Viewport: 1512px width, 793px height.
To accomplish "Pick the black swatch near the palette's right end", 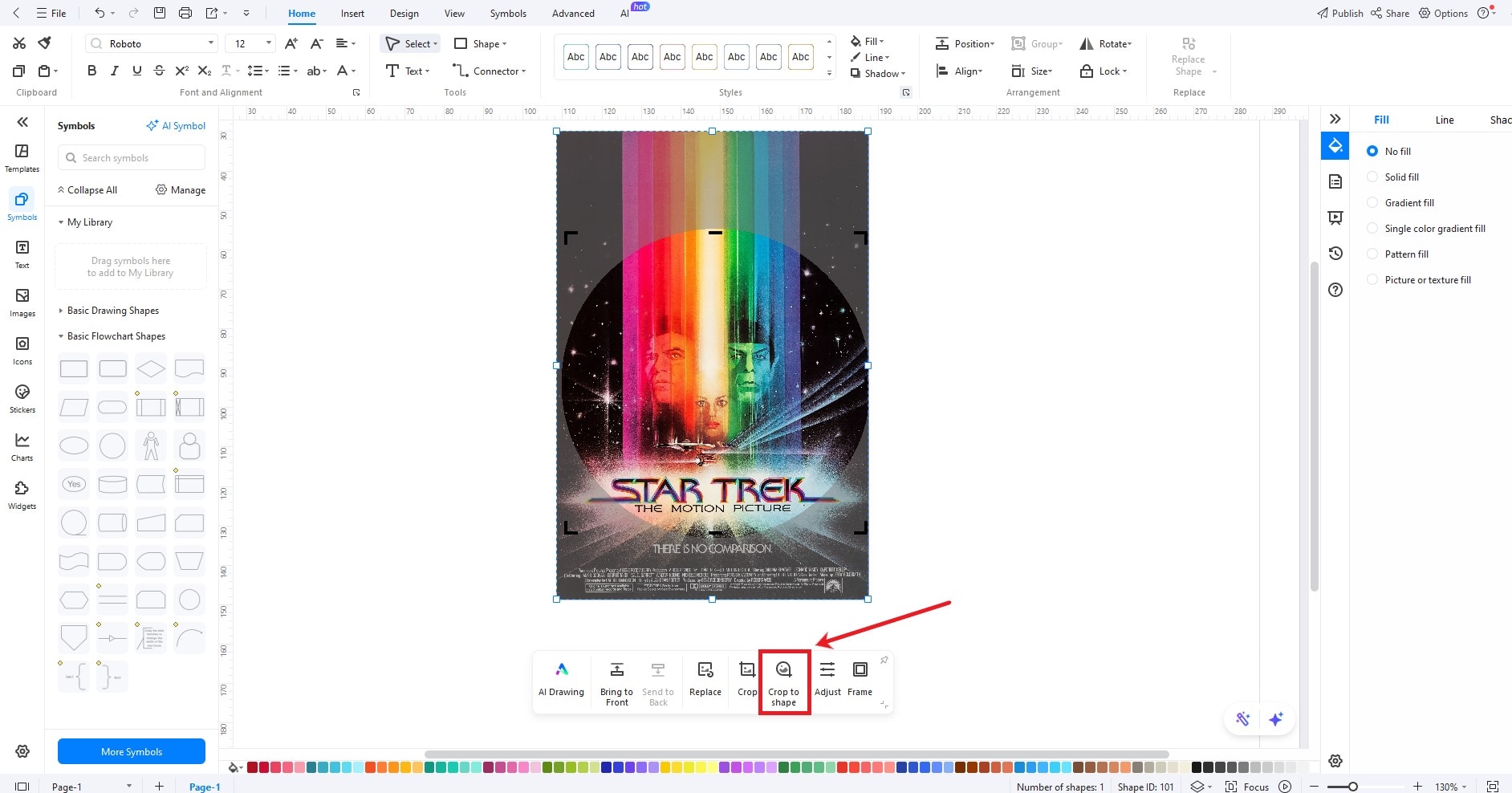I will point(1197,767).
